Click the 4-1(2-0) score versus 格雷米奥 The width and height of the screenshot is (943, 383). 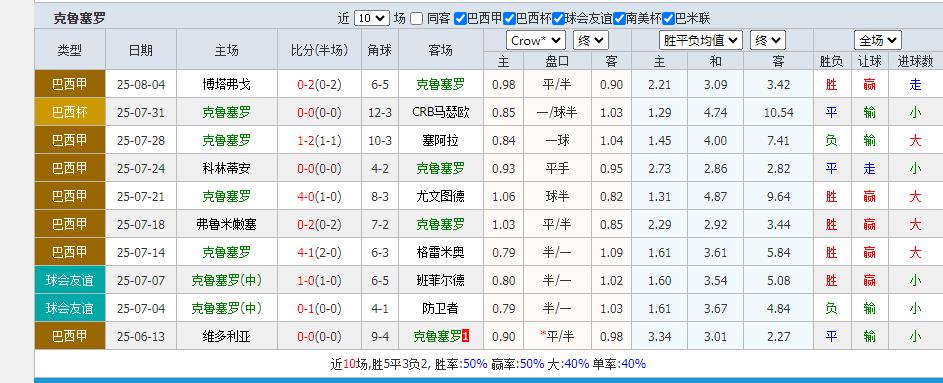click(x=319, y=252)
